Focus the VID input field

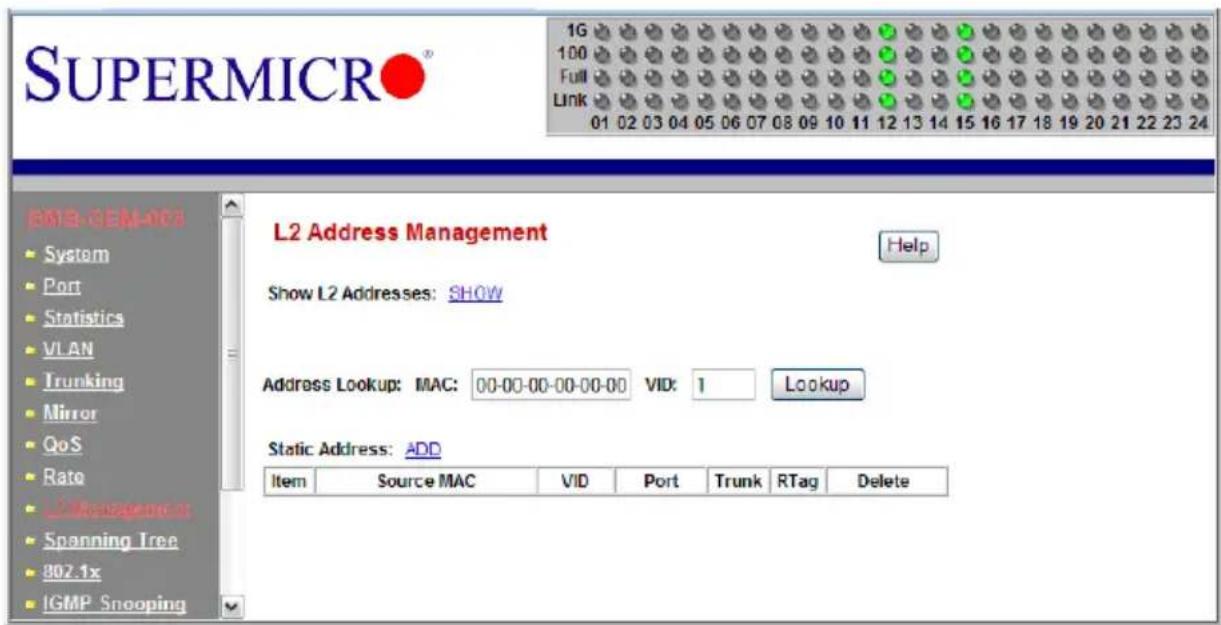click(x=722, y=385)
